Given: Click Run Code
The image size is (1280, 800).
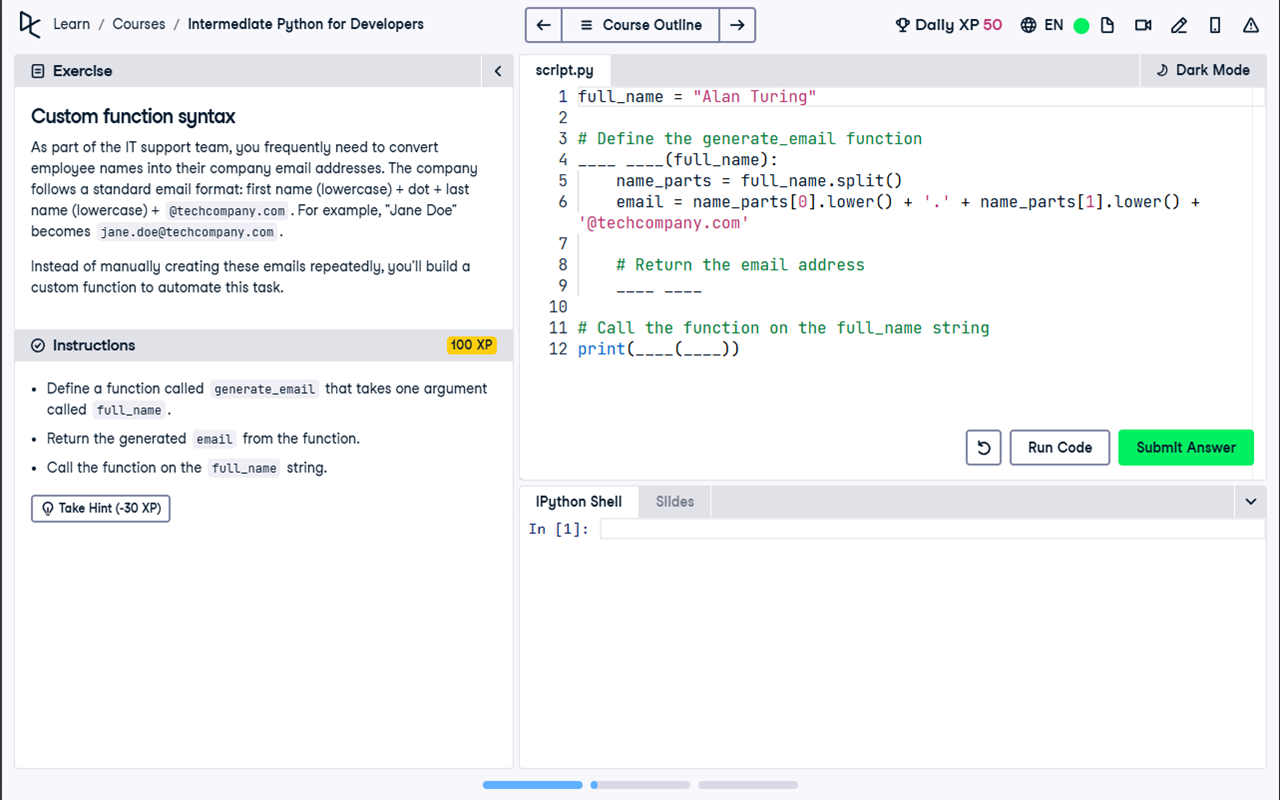Looking at the screenshot, I should tap(1060, 447).
